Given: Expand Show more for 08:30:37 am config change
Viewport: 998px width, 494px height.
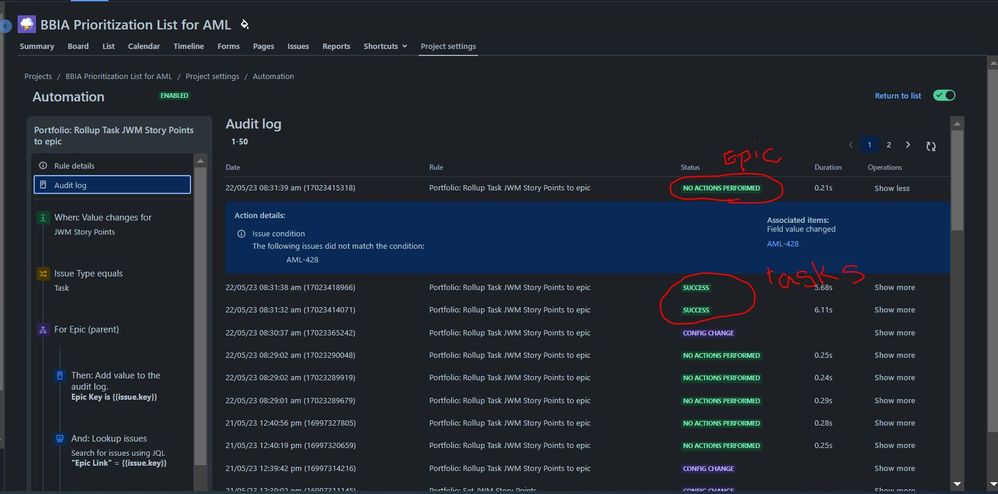Looking at the screenshot, I should pos(894,333).
